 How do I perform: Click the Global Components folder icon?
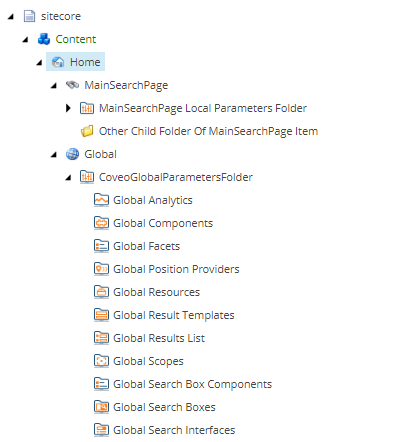101,223
